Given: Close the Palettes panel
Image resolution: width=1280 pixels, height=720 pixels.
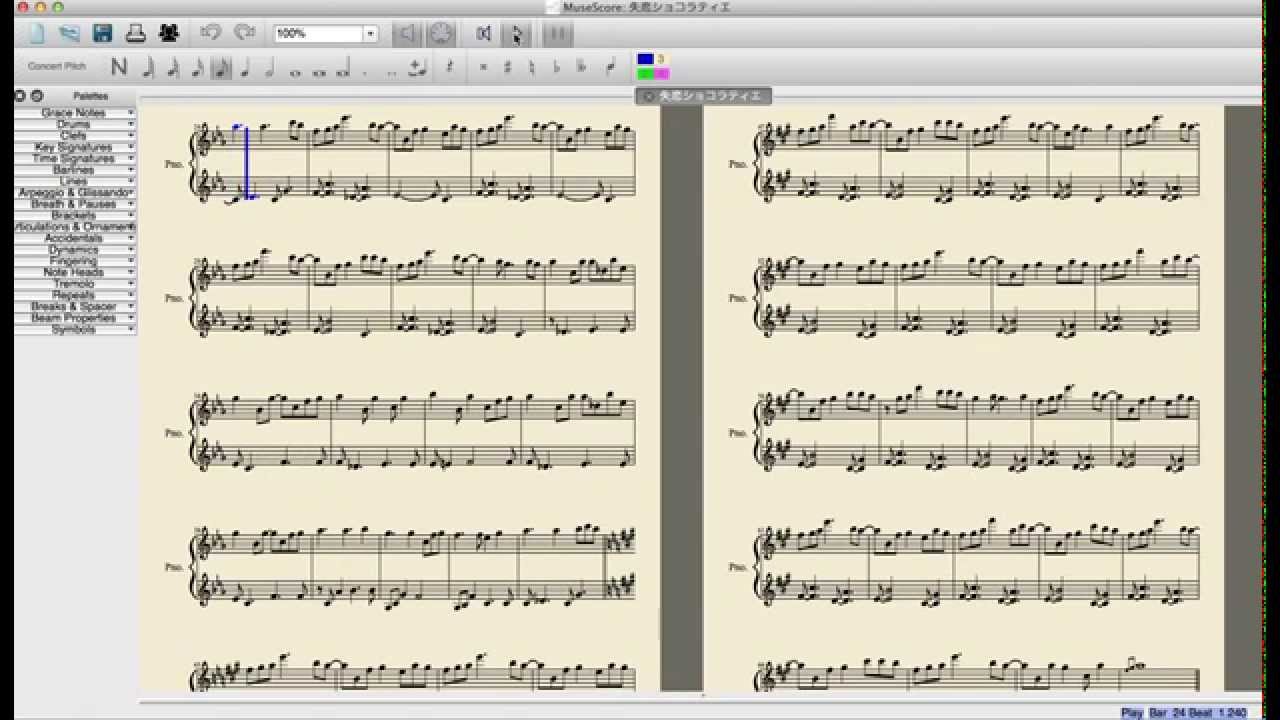Looking at the screenshot, I should pyautogui.click(x=20, y=96).
